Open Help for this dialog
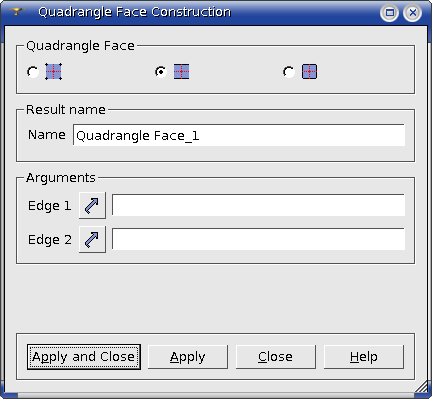This screenshot has height=399, width=432. pos(364,357)
